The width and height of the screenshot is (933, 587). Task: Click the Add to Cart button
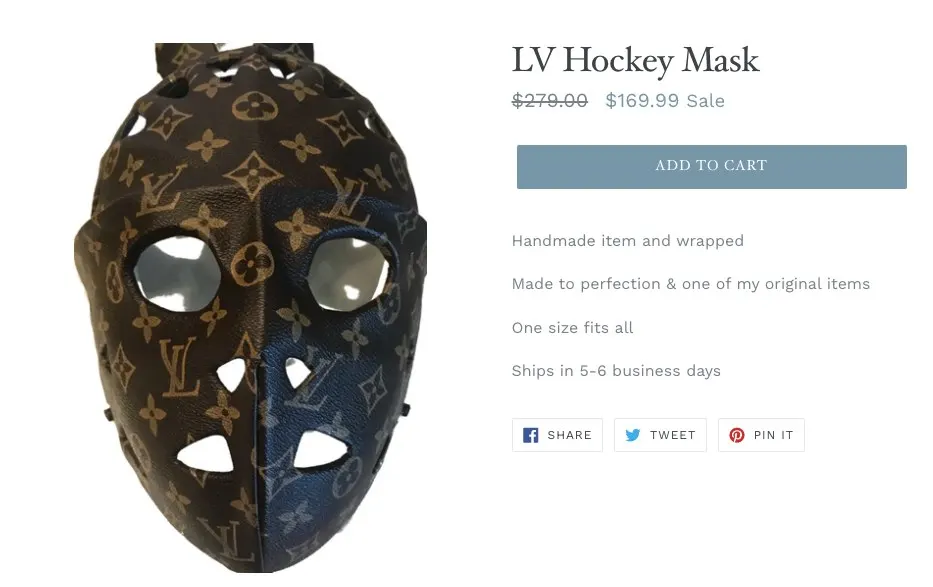[x=711, y=167]
